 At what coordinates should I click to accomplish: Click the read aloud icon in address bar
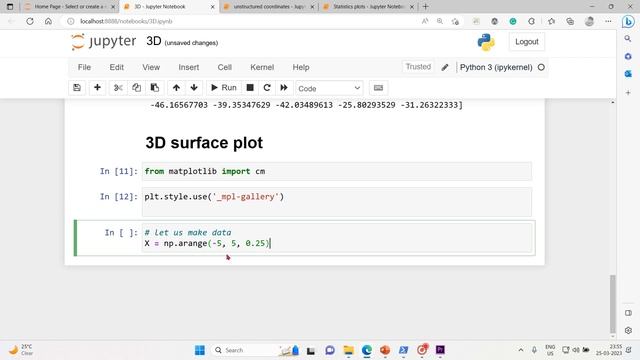425,21
